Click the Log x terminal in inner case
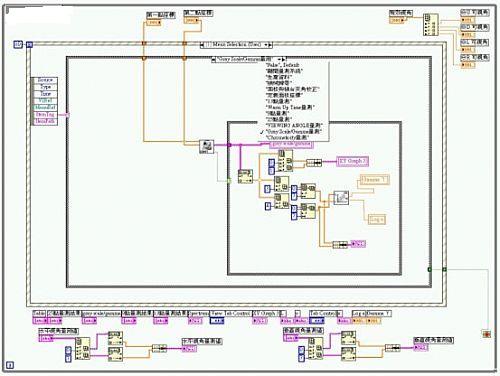Viewport: 500px width, 376px height. [x=377, y=219]
